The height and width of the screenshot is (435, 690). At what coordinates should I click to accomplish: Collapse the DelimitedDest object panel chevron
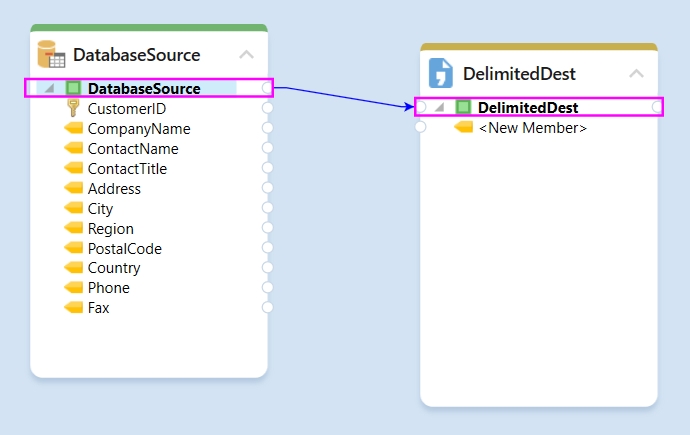pyautogui.click(x=636, y=74)
